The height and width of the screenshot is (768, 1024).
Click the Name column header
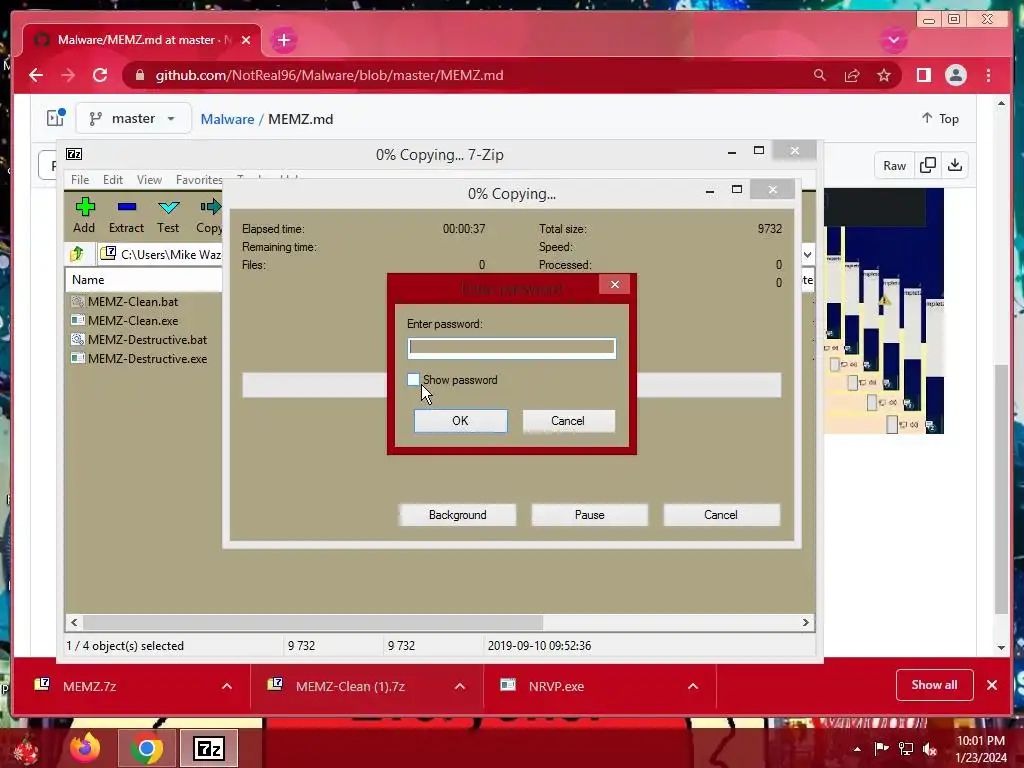[x=144, y=280]
